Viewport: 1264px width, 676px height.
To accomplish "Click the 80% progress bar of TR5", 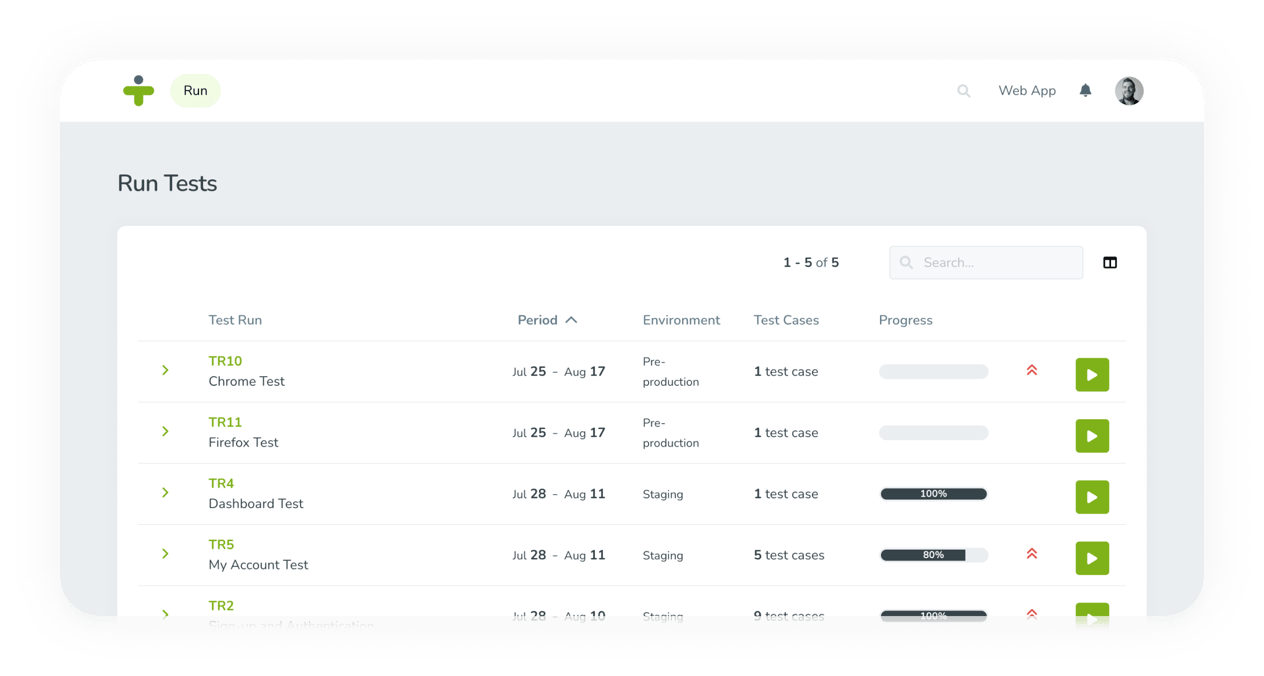I will [933, 553].
